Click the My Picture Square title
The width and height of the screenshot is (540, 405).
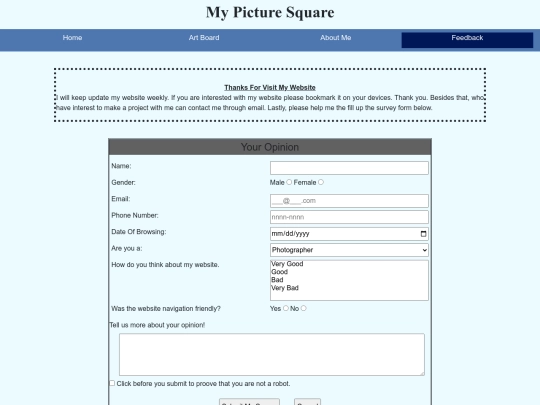click(270, 12)
